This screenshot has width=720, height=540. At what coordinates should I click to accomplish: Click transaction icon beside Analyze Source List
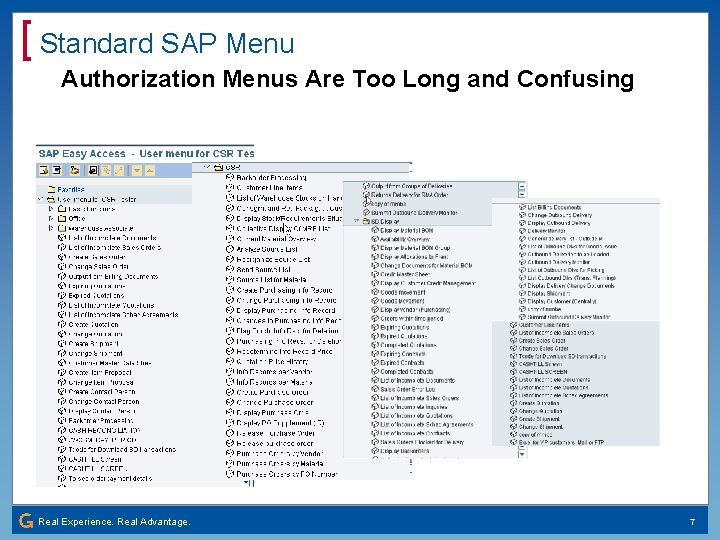pyautogui.click(x=230, y=249)
